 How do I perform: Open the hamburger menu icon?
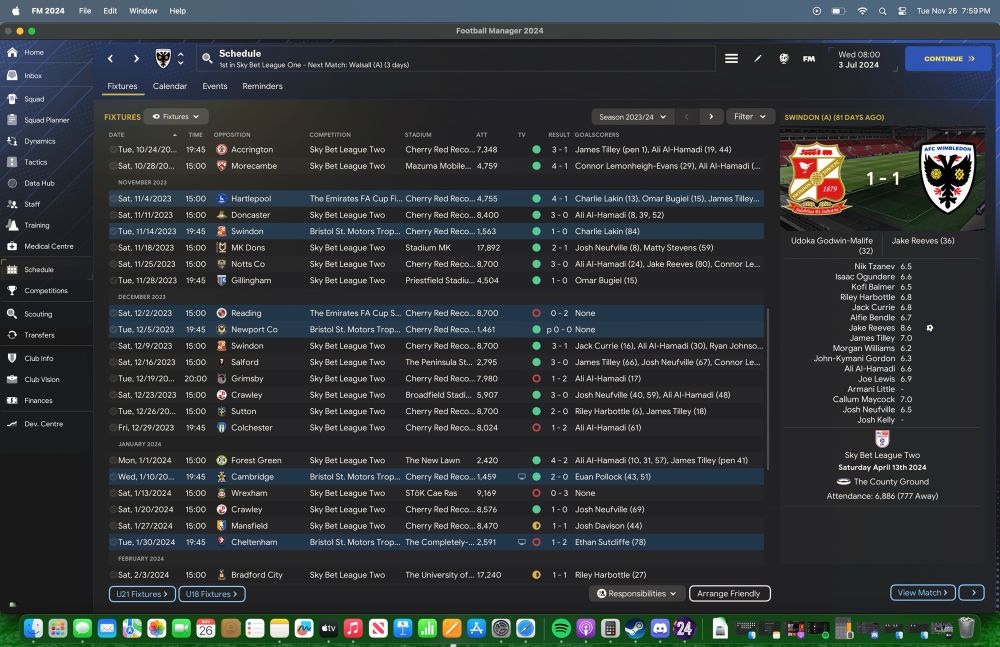click(732, 59)
